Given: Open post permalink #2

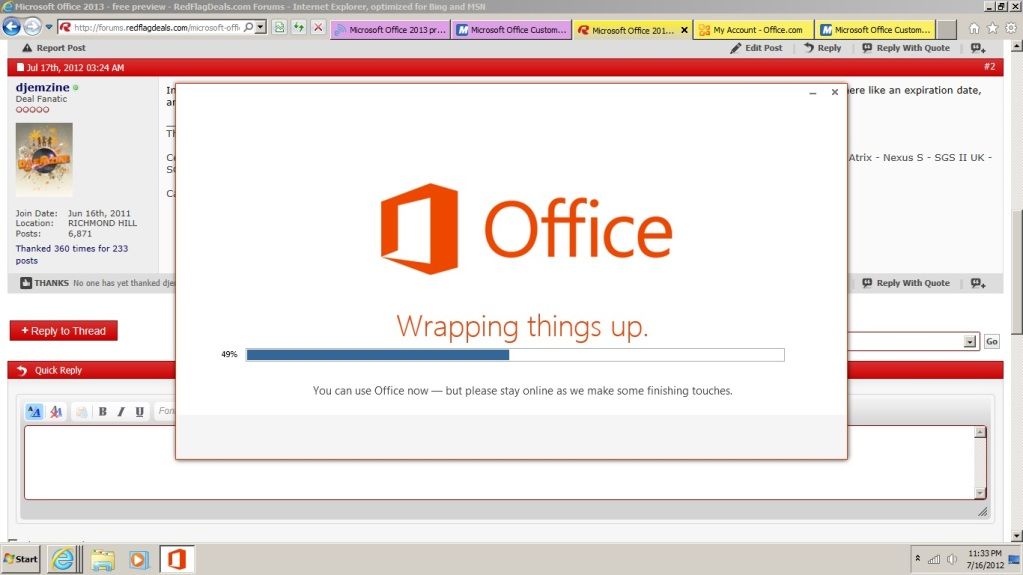Looking at the screenshot, I should pyautogui.click(x=990, y=67).
